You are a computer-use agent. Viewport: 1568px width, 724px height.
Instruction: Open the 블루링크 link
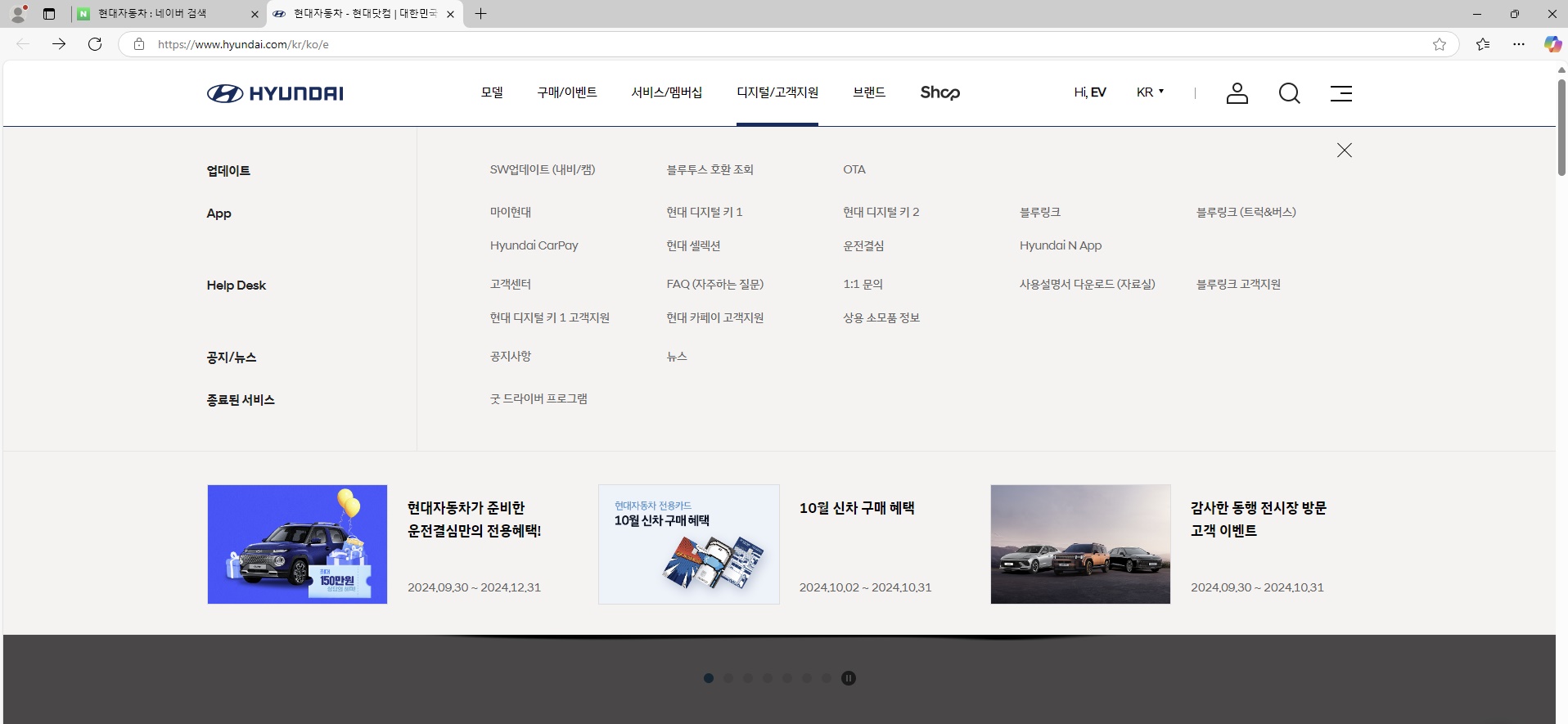[1040, 212]
